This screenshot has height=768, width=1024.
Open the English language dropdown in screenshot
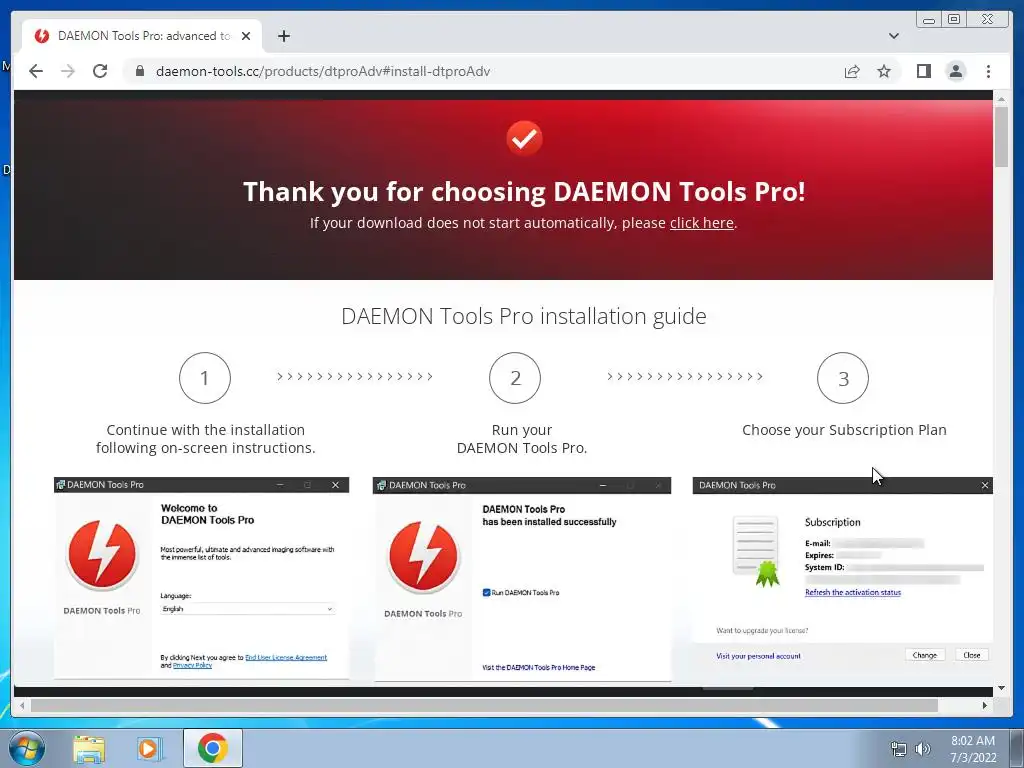tap(248, 609)
